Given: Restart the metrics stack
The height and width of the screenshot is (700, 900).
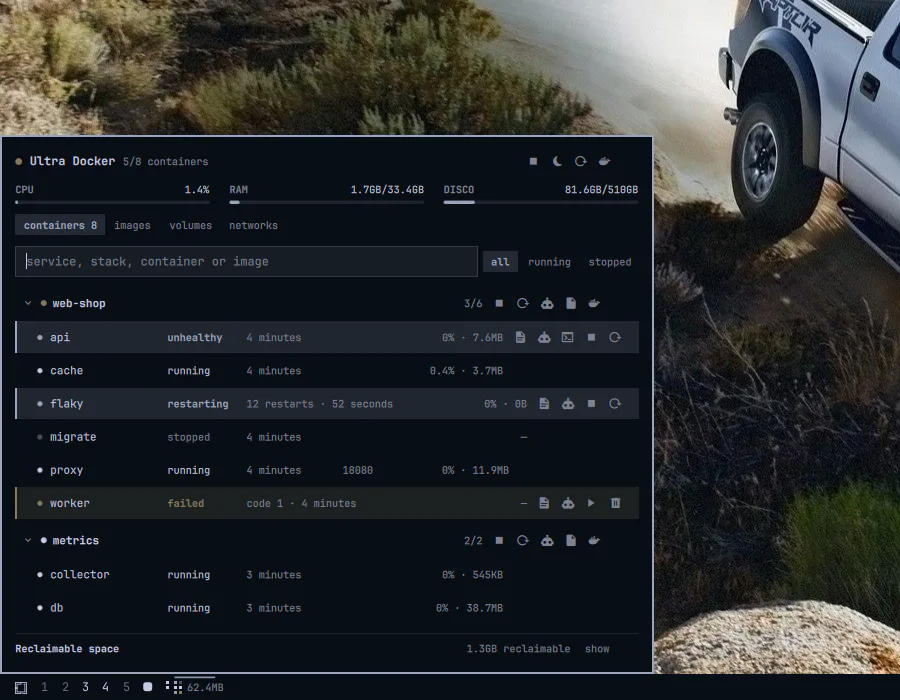Looking at the screenshot, I should coord(522,540).
